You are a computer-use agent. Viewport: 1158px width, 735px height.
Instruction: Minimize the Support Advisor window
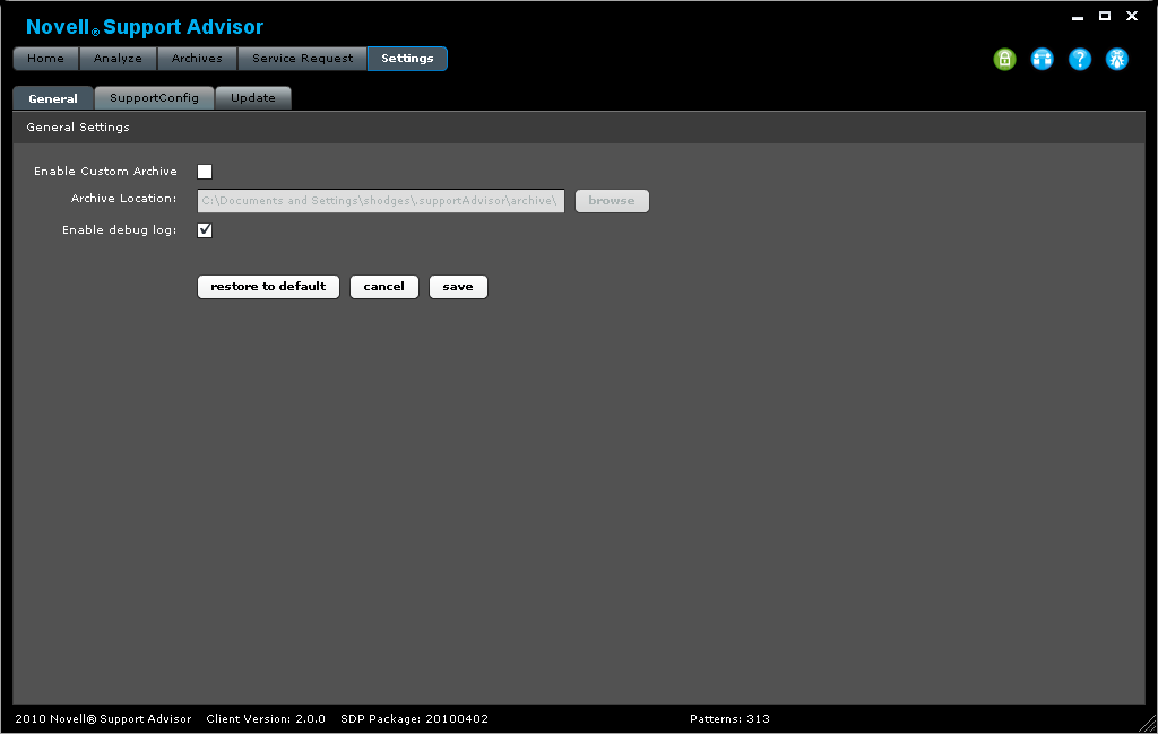tap(1078, 17)
